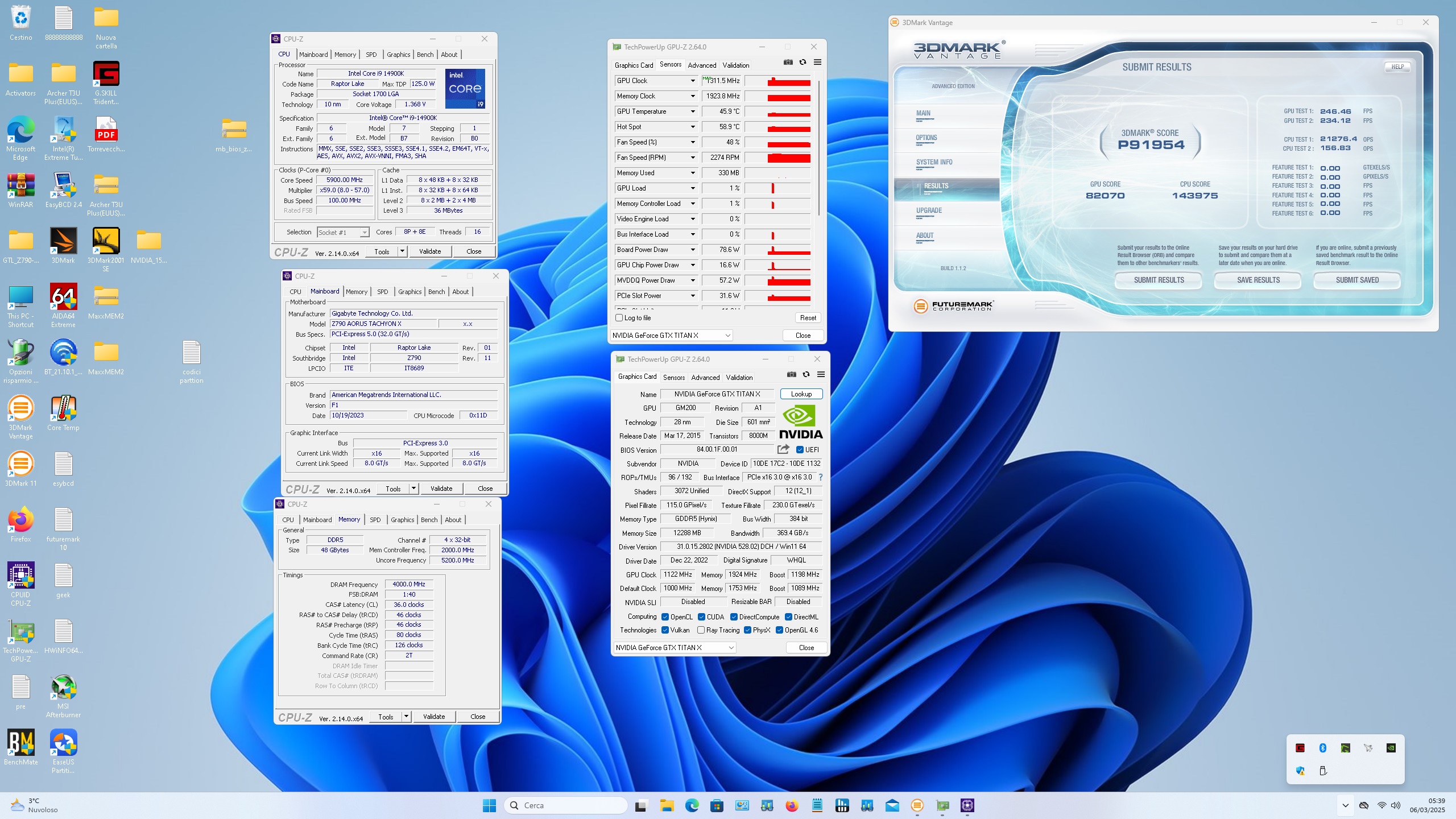
Task: Open File Explorer from the taskbar
Action: 667,805
